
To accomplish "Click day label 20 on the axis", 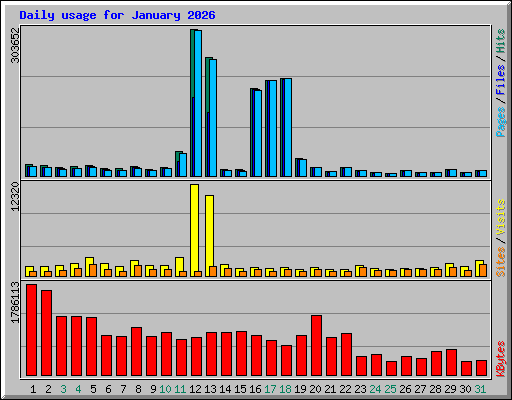I will 315,389.
